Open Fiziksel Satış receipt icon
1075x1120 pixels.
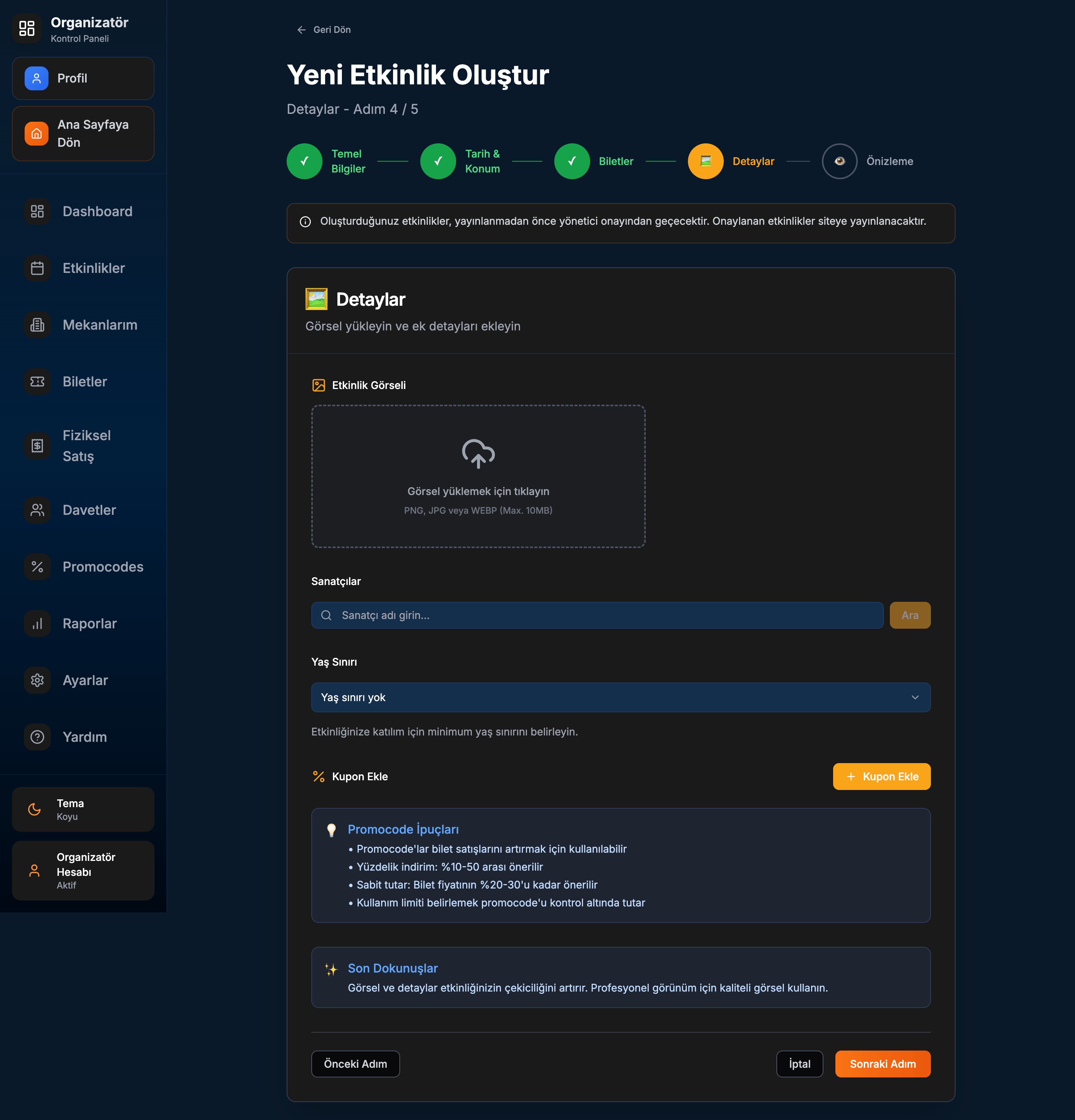(x=37, y=446)
